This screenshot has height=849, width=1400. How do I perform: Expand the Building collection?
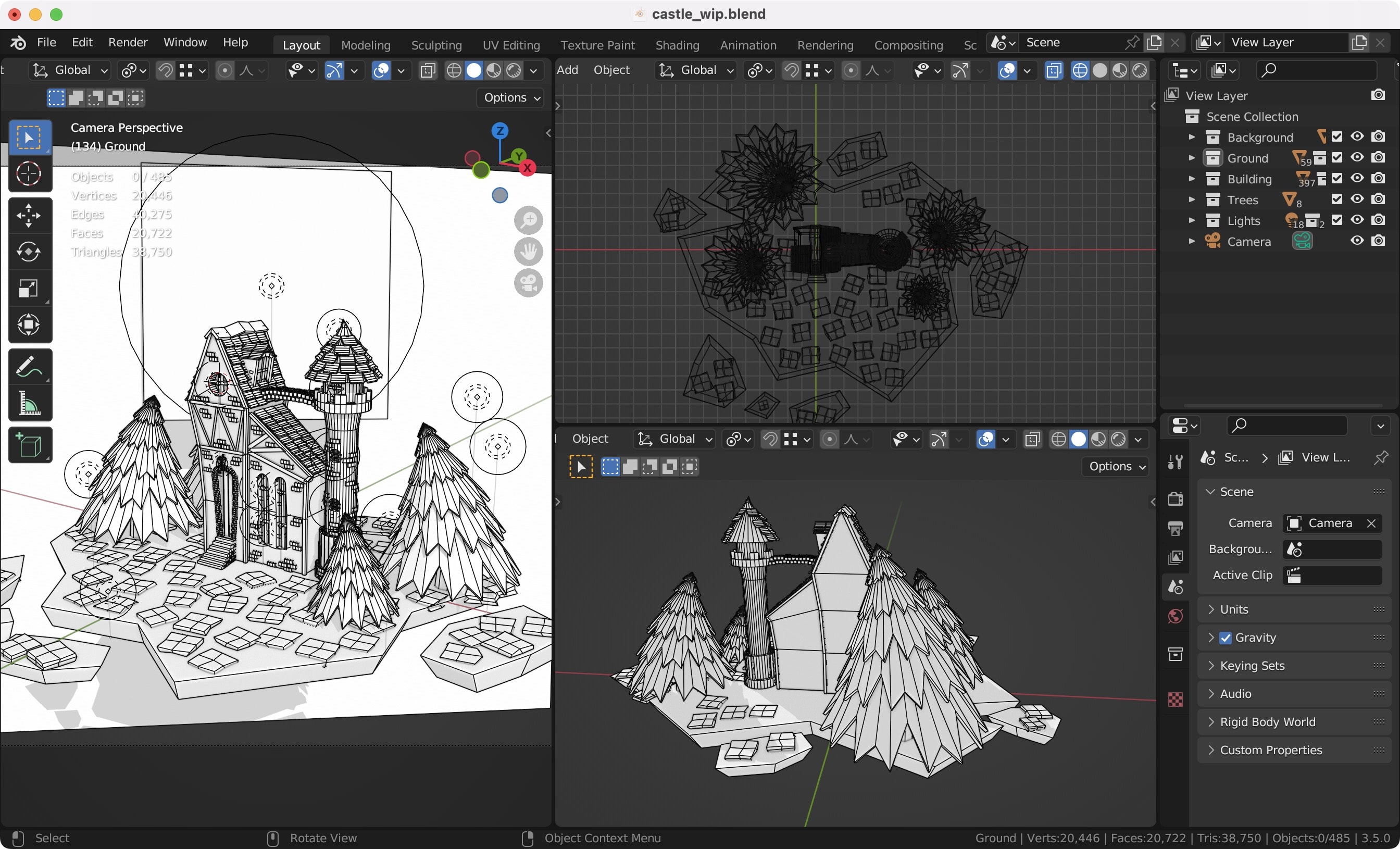point(1191,179)
